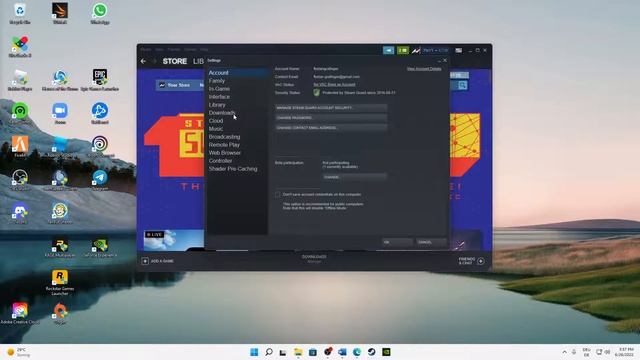Open Downloads manager at Steam bottom bar
The height and width of the screenshot is (360, 640).
click(314, 259)
